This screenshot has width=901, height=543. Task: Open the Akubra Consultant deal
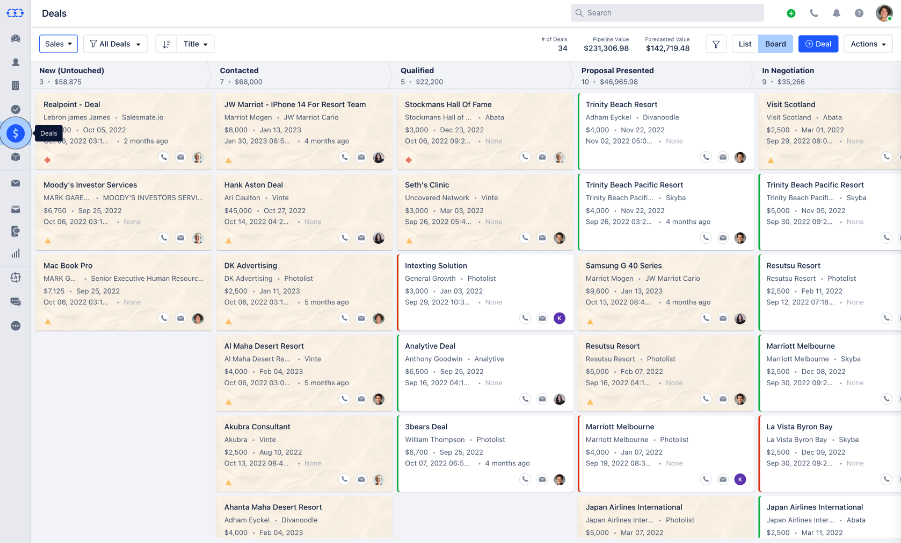pyautogui.click(x=257, y=426)
